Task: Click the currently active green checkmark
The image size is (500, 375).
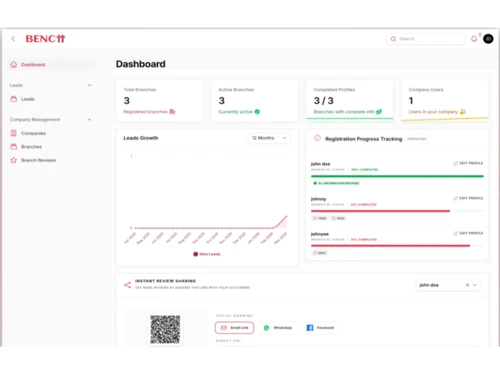Action: [257, 112]
